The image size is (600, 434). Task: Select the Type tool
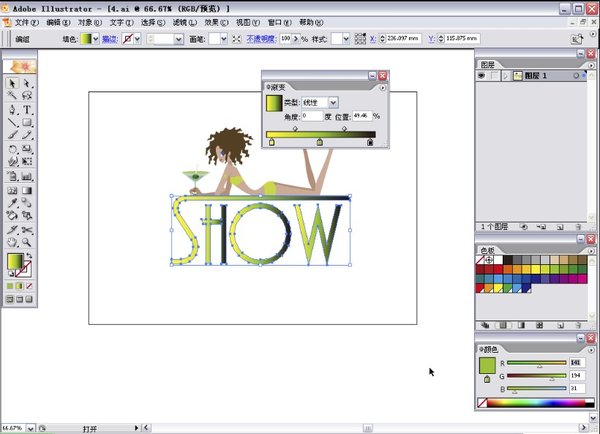click(26, 109)
